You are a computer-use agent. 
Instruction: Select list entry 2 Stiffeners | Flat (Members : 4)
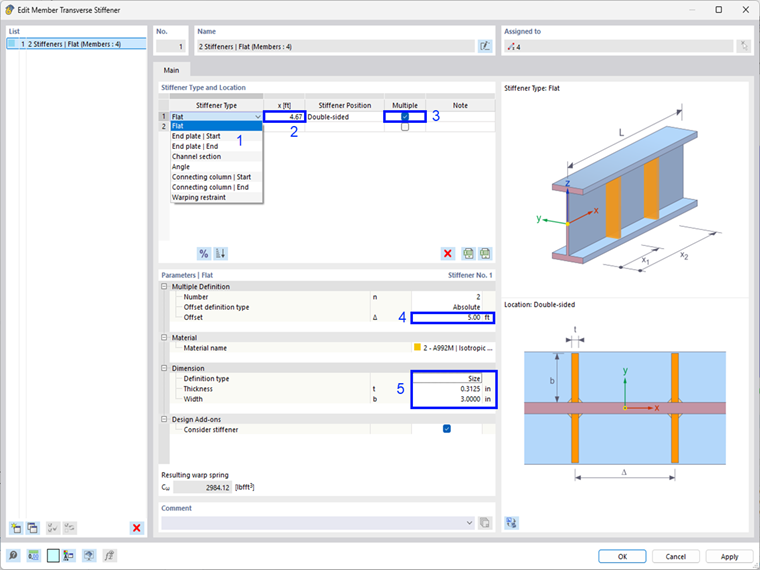click(x=77, y=44)
